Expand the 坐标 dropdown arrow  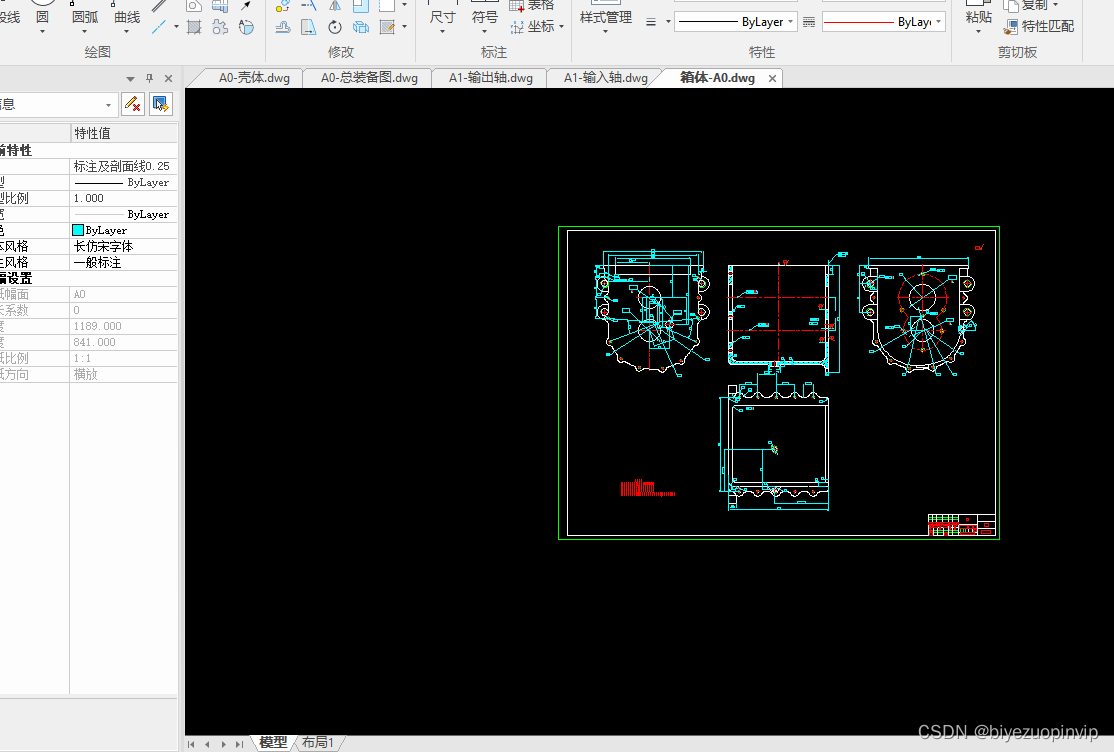coord(561,27)
